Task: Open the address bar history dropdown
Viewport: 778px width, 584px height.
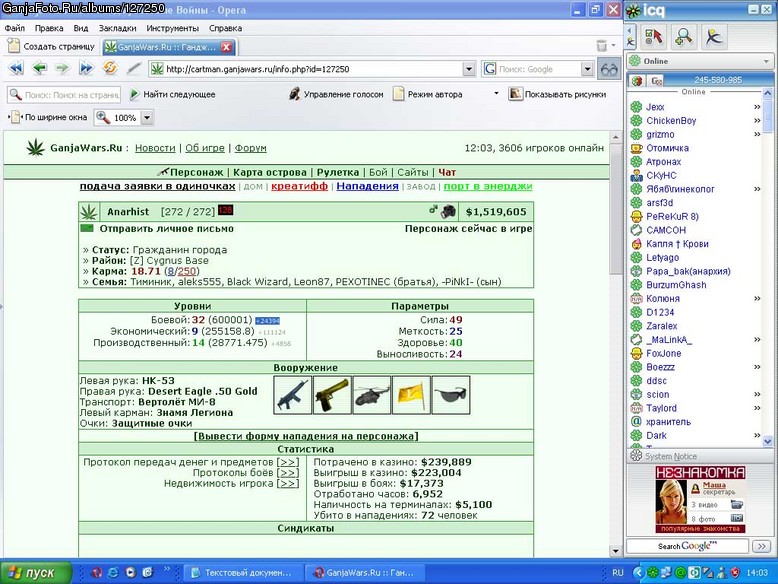Action: coord(469,69)
